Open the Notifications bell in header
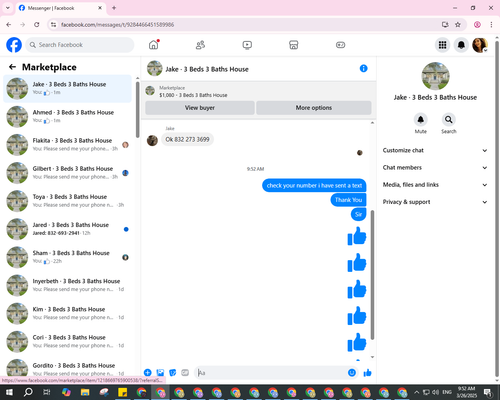 tap(461, 45)
